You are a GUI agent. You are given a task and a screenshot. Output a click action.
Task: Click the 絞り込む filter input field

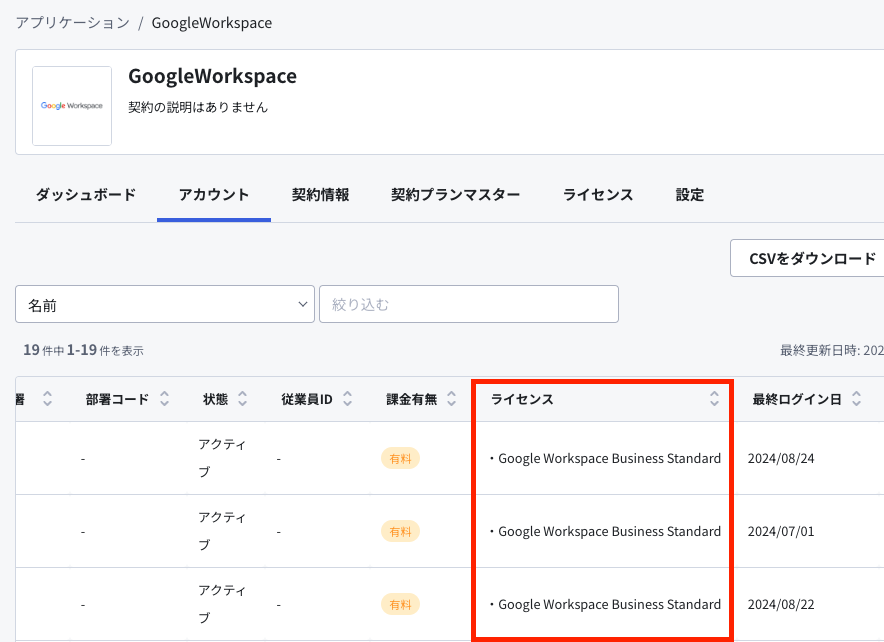coord(468,304)
